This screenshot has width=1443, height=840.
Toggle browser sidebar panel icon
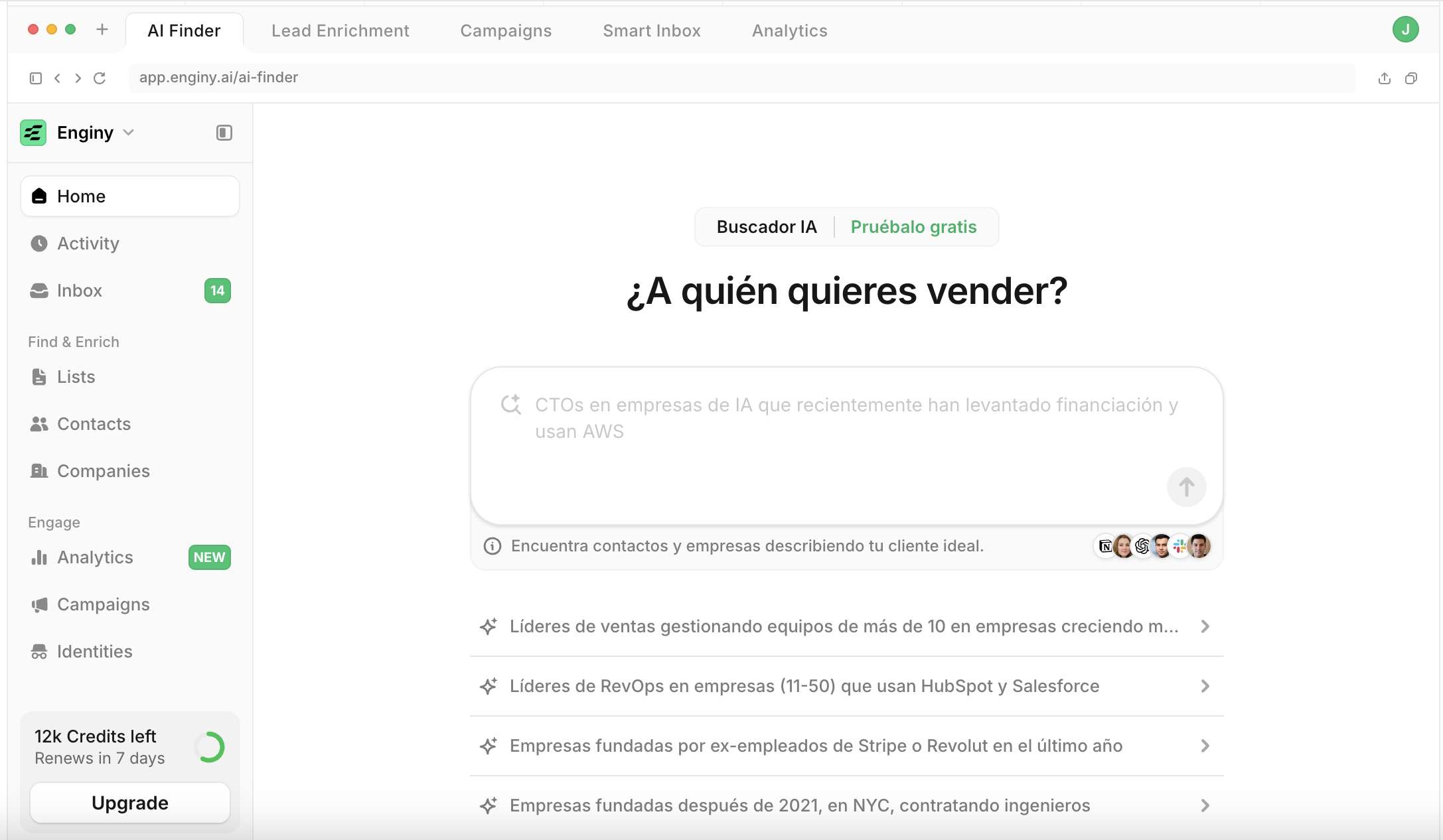36,78
